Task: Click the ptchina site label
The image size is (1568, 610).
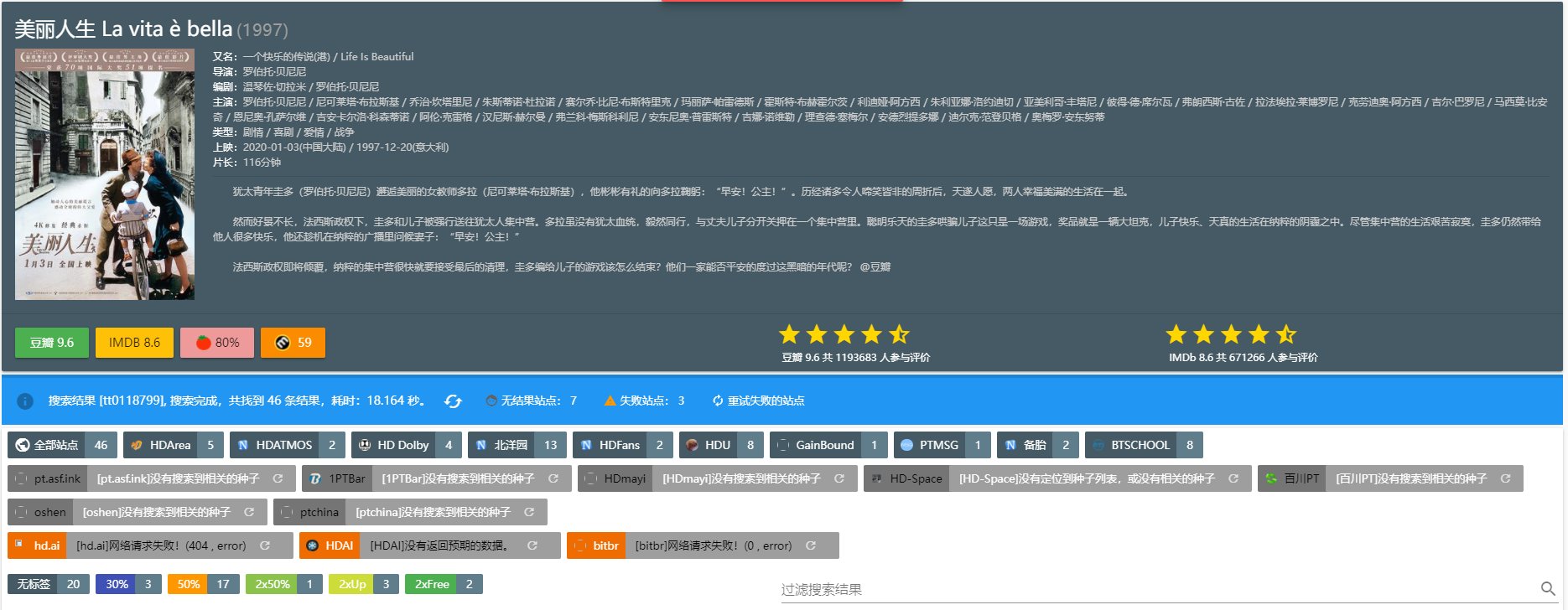Action: pyautogui.click(x=309, y=512)
